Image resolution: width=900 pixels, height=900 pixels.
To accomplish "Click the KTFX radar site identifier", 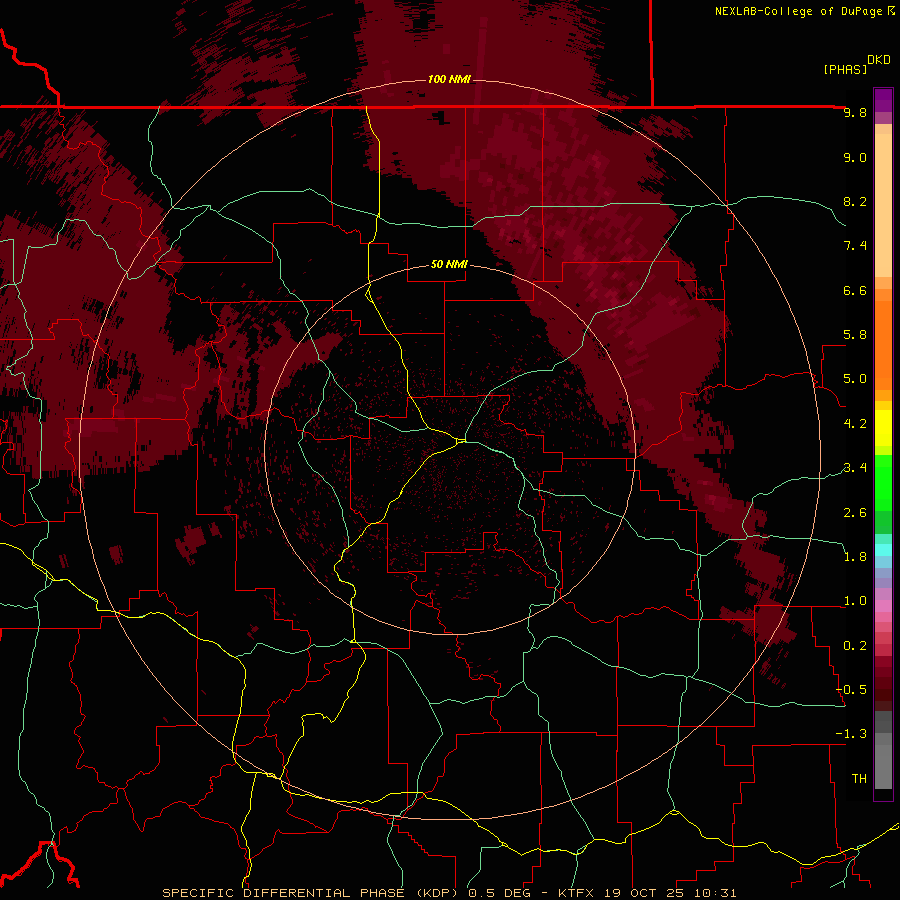I will pyautogui.click(x=575, y=893).
